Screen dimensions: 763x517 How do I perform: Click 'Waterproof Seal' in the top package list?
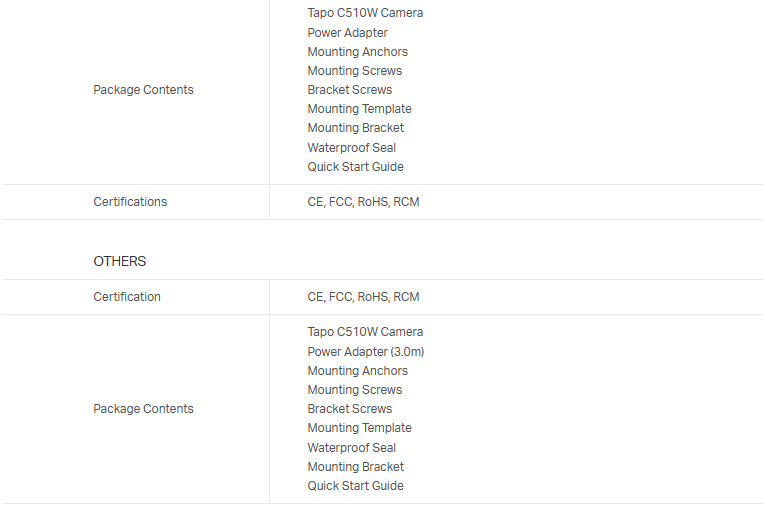351,148
